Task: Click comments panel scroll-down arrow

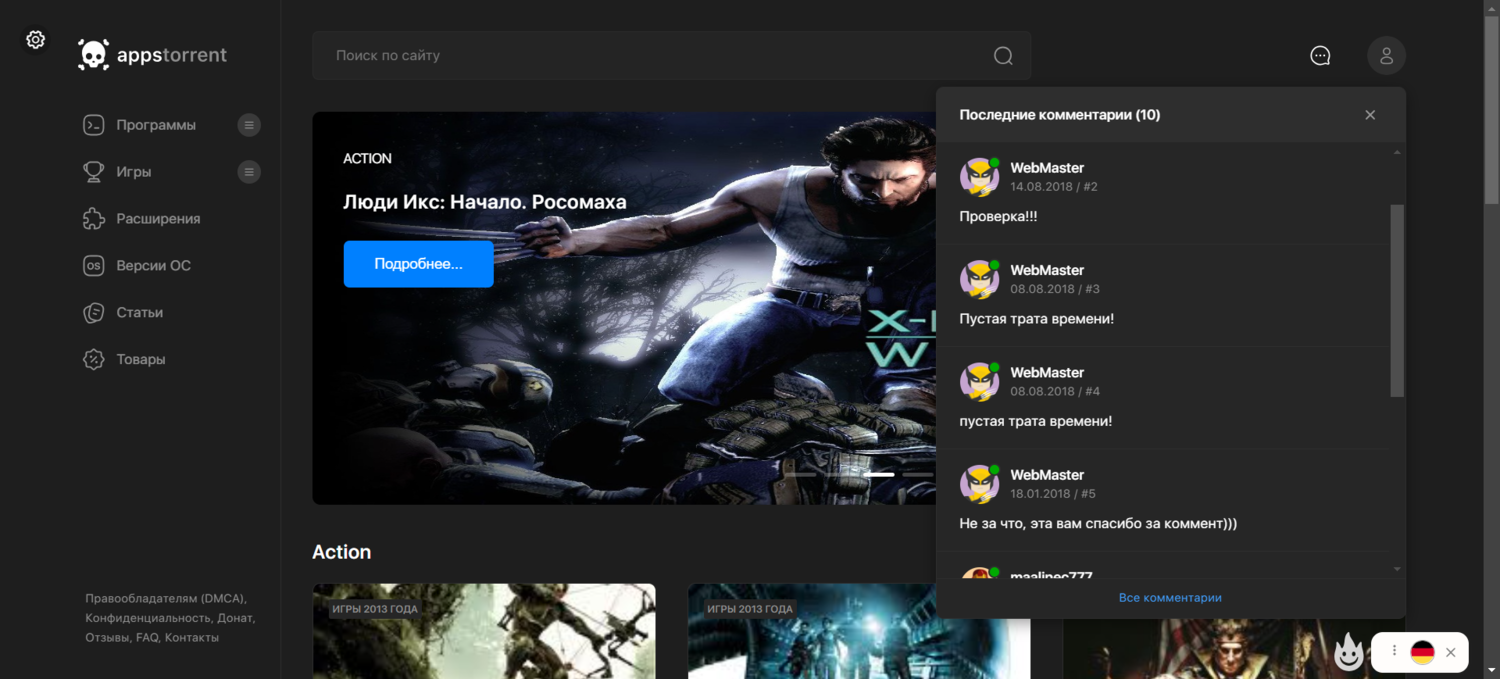Action: [1397, 570]
